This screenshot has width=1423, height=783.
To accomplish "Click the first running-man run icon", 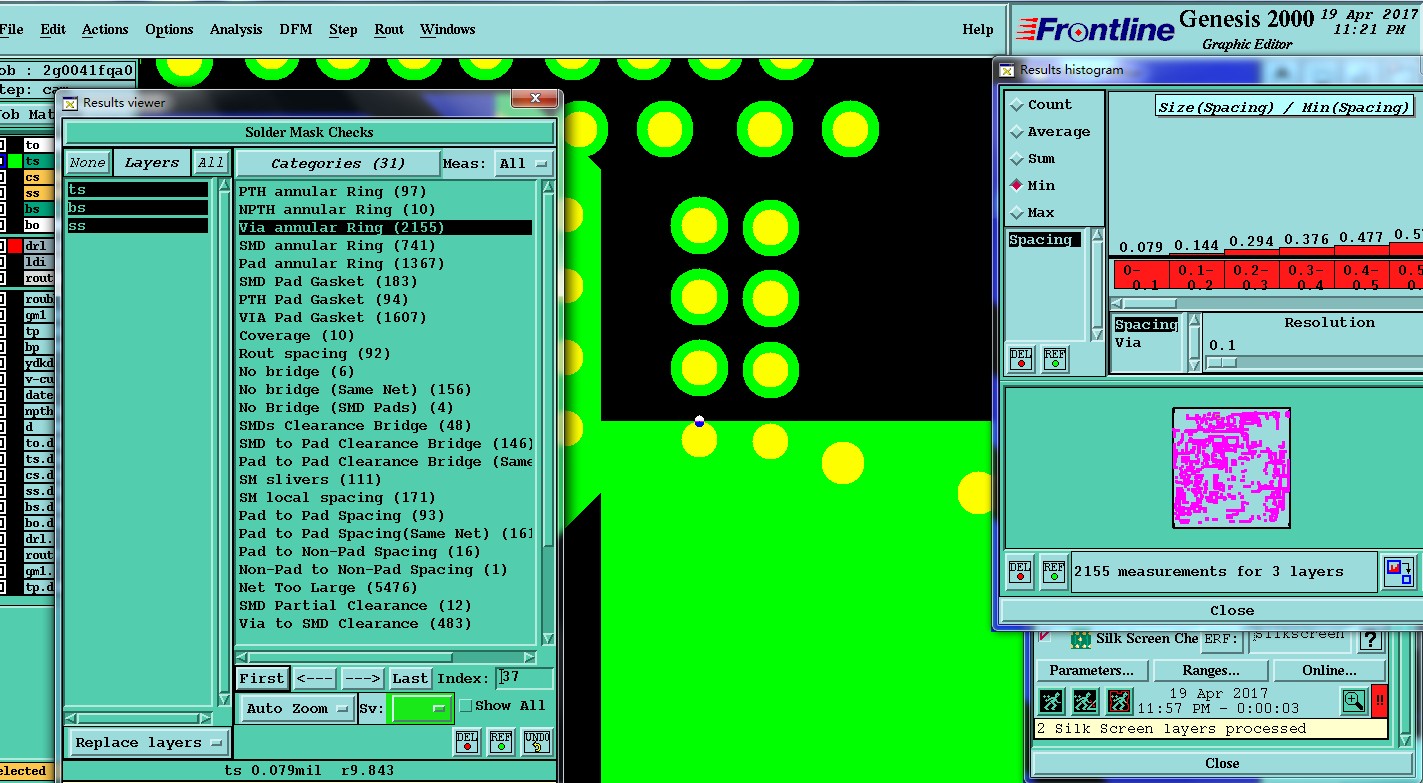I will click(1050, 701).
